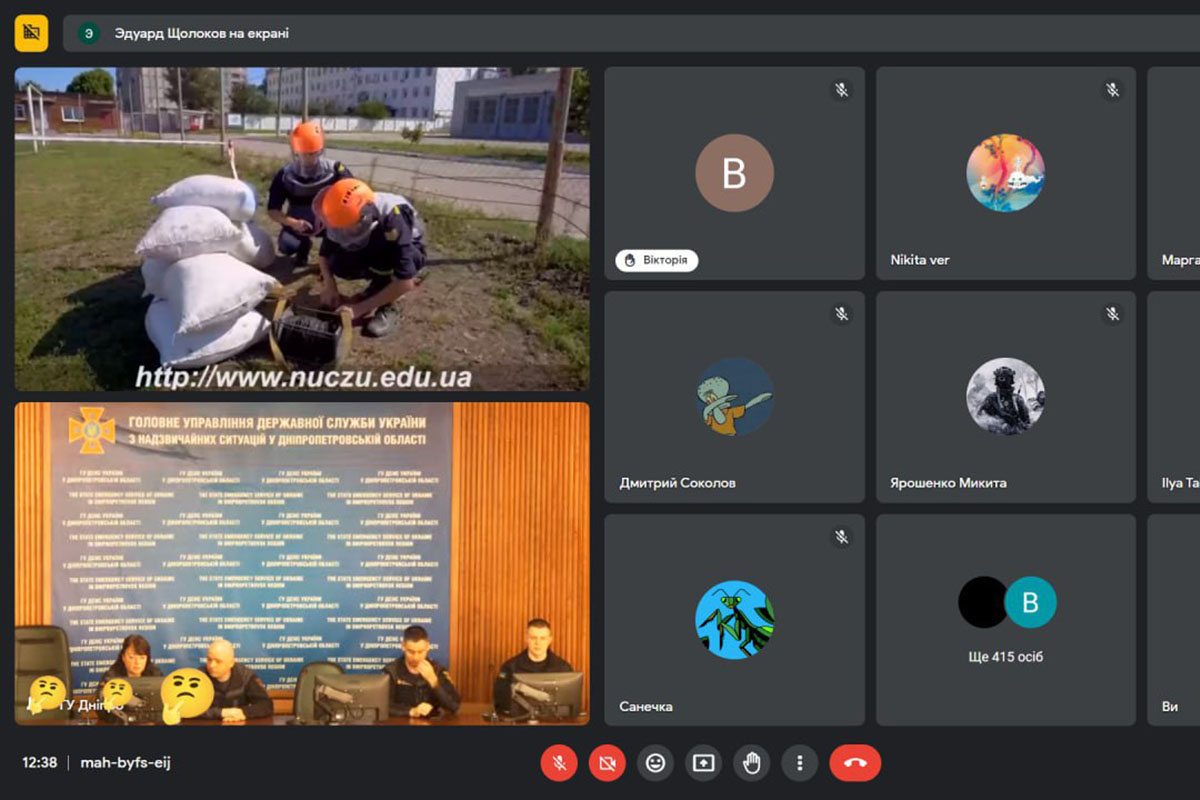
Task: Start presenting screen button
Action: tap(703, 763)
